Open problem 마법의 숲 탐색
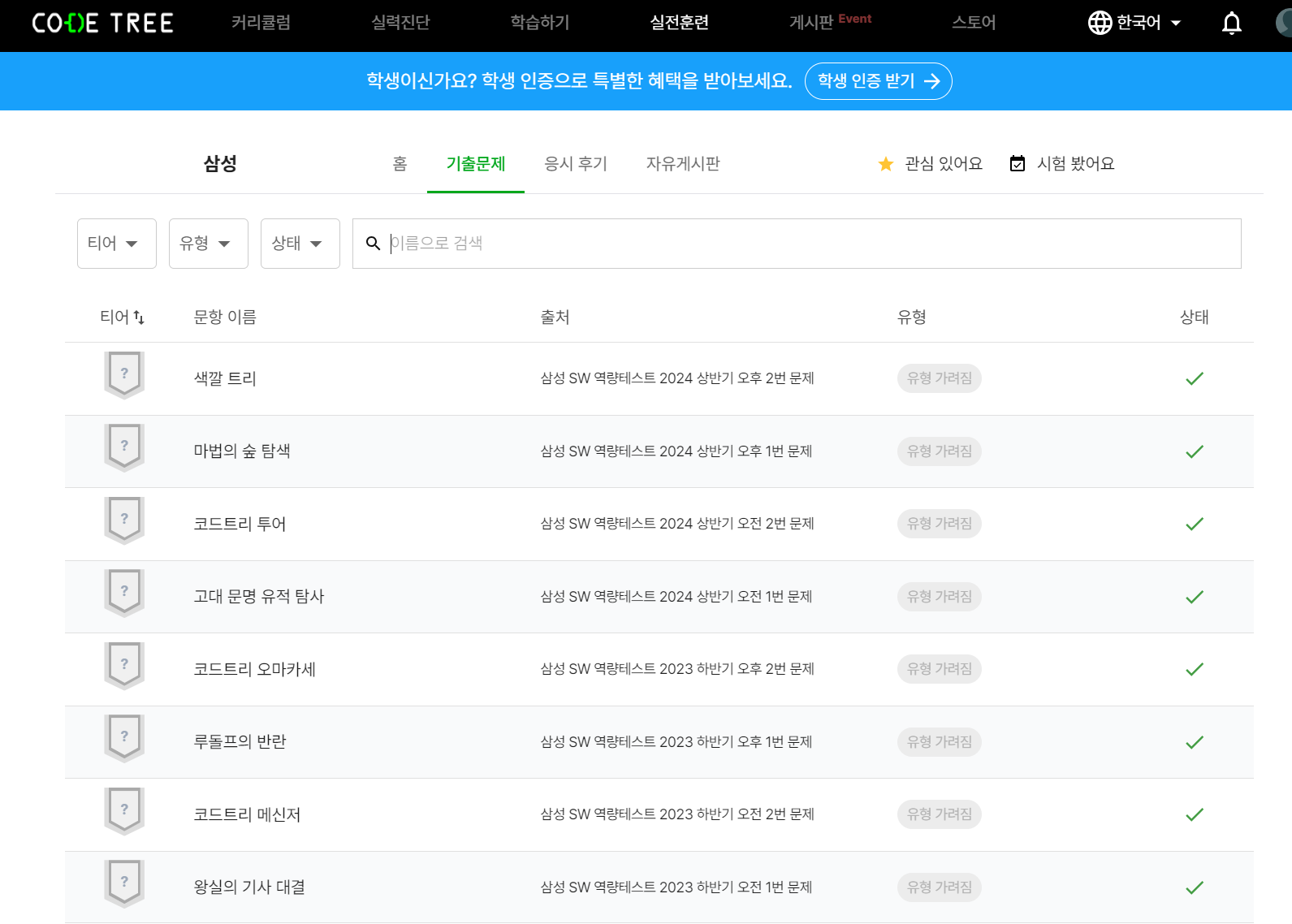Image resolution: width=1292 pixels, height=924 pixels. point(242,451)
